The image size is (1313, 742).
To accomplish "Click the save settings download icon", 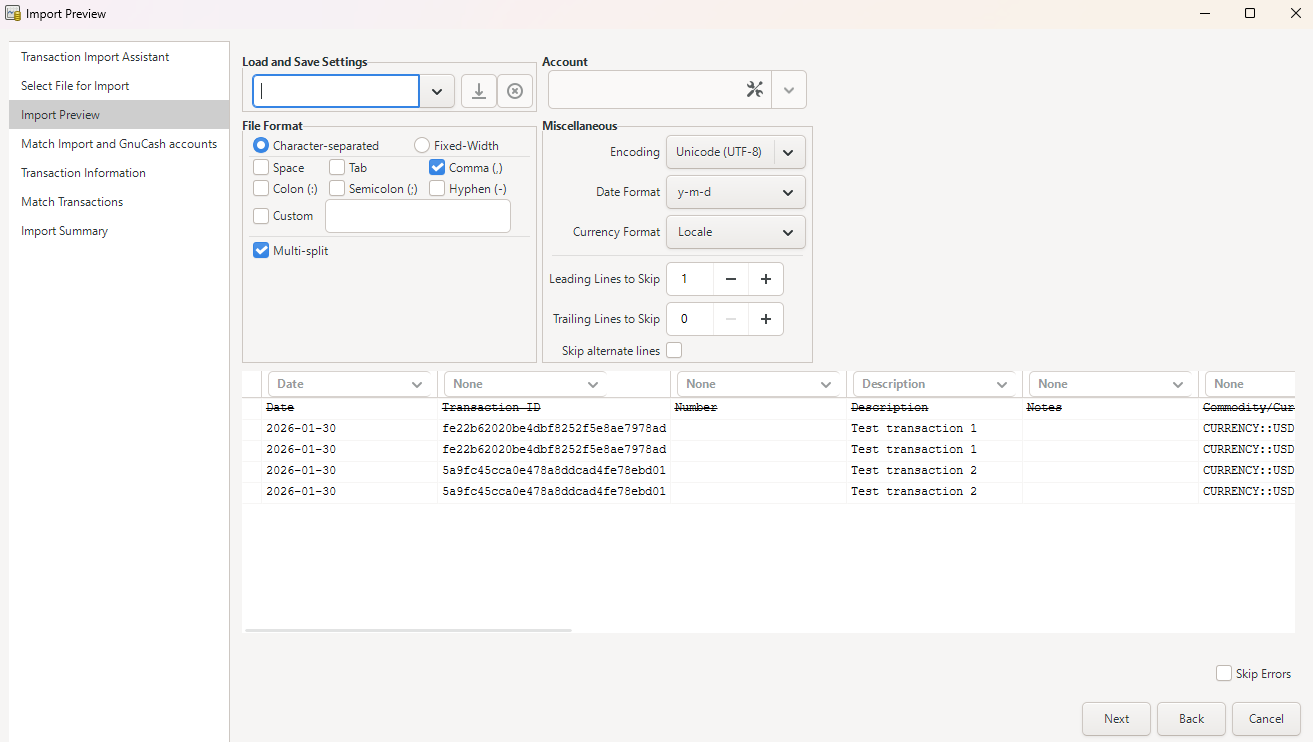I will click(x=479, y=91).
